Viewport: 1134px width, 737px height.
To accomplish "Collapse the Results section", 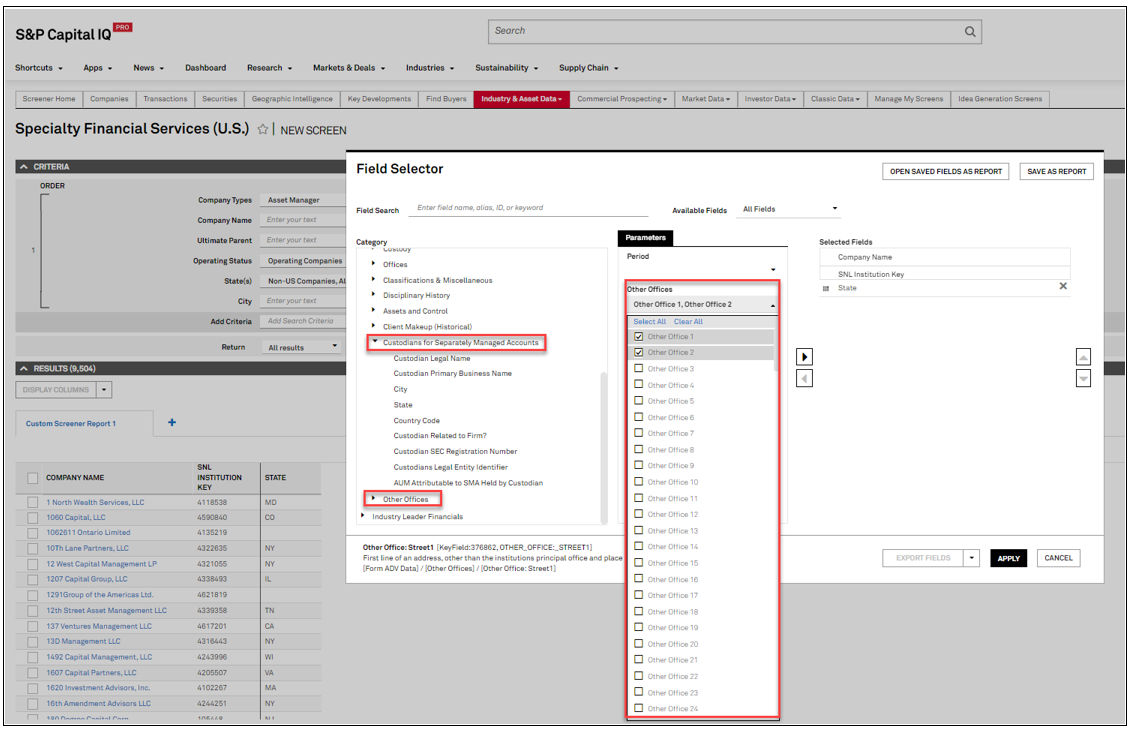I will tap(24, 369).
